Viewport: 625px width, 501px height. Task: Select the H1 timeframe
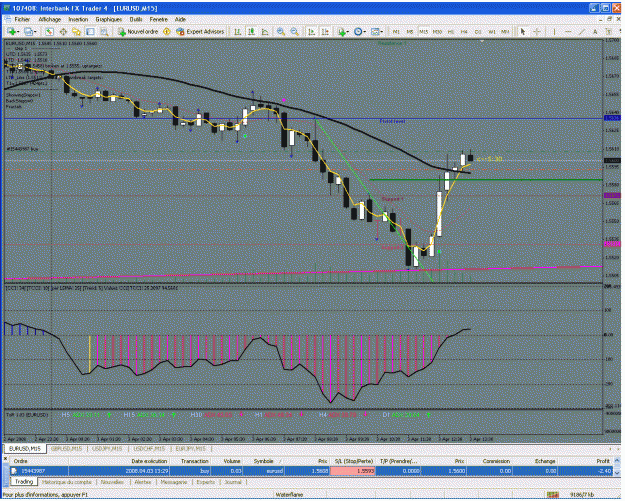(451, 31)
